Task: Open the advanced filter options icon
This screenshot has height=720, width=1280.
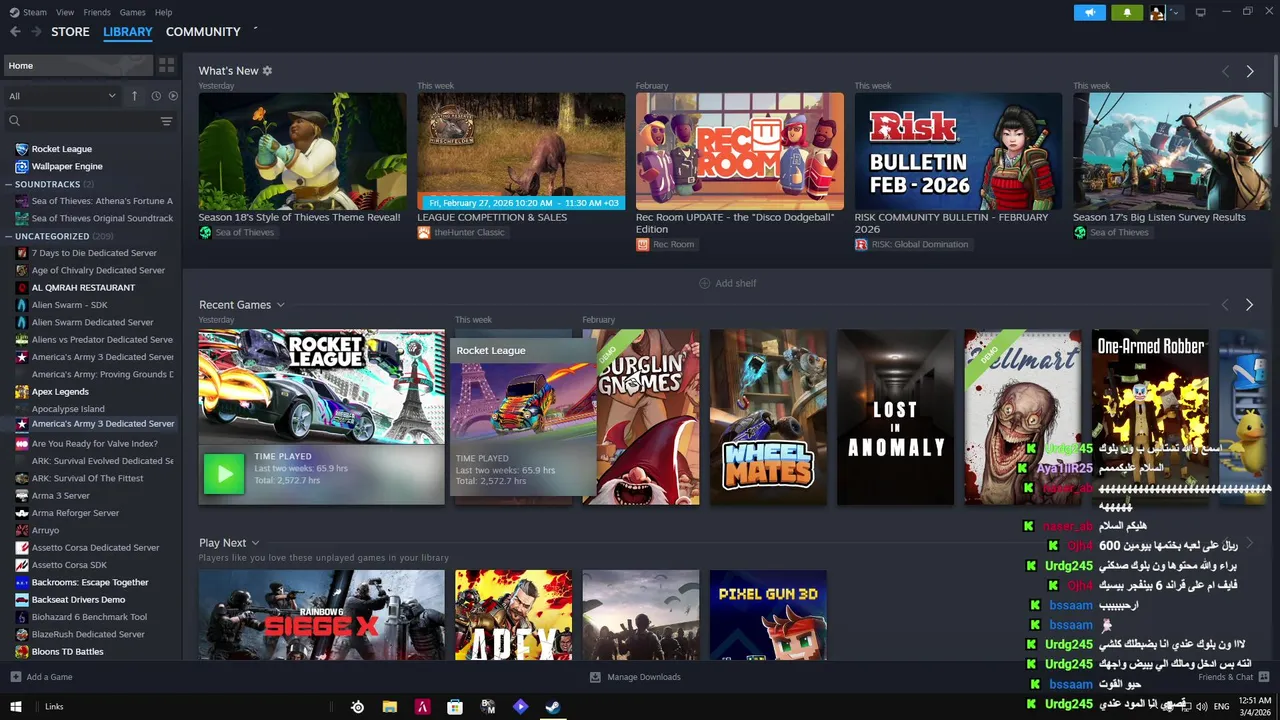Action: pos(167,121)
